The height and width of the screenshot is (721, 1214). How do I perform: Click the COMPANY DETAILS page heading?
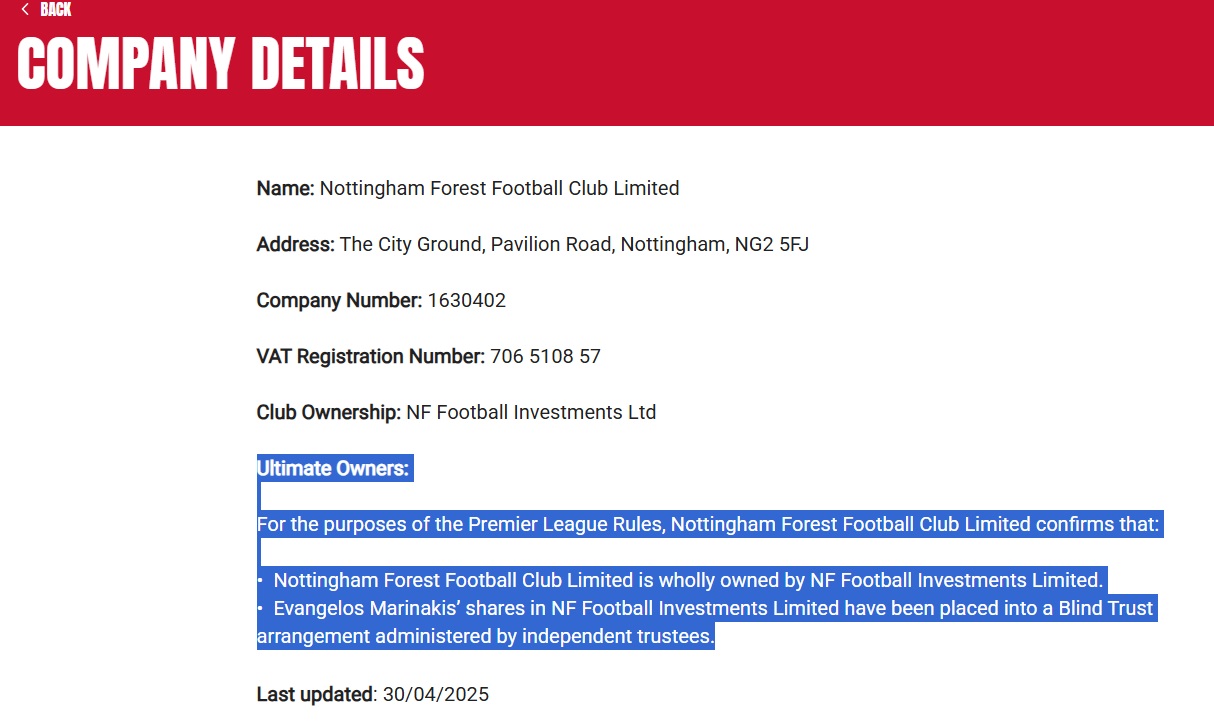221,64
